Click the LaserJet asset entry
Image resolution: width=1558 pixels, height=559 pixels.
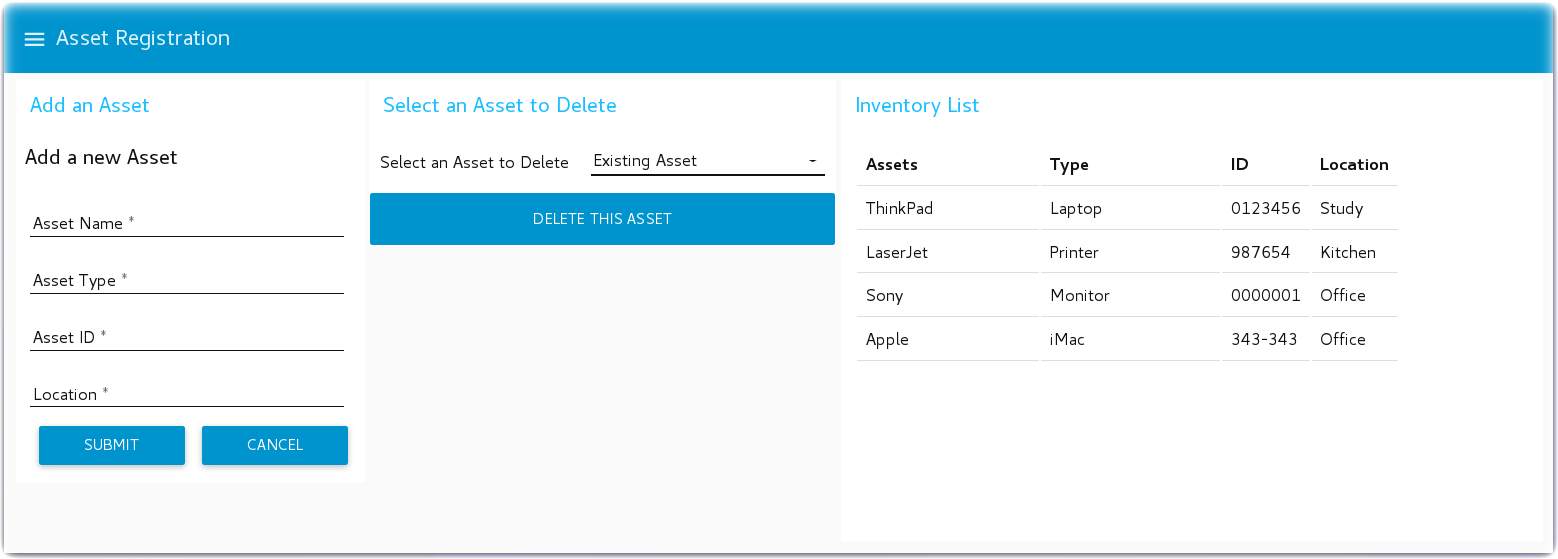897,253
